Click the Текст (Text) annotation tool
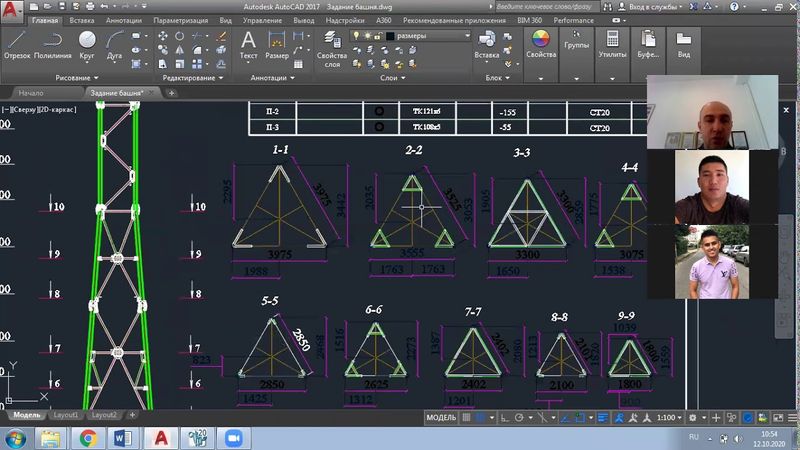This screenshot has height=450, width=800. click(x=249, y=44)
